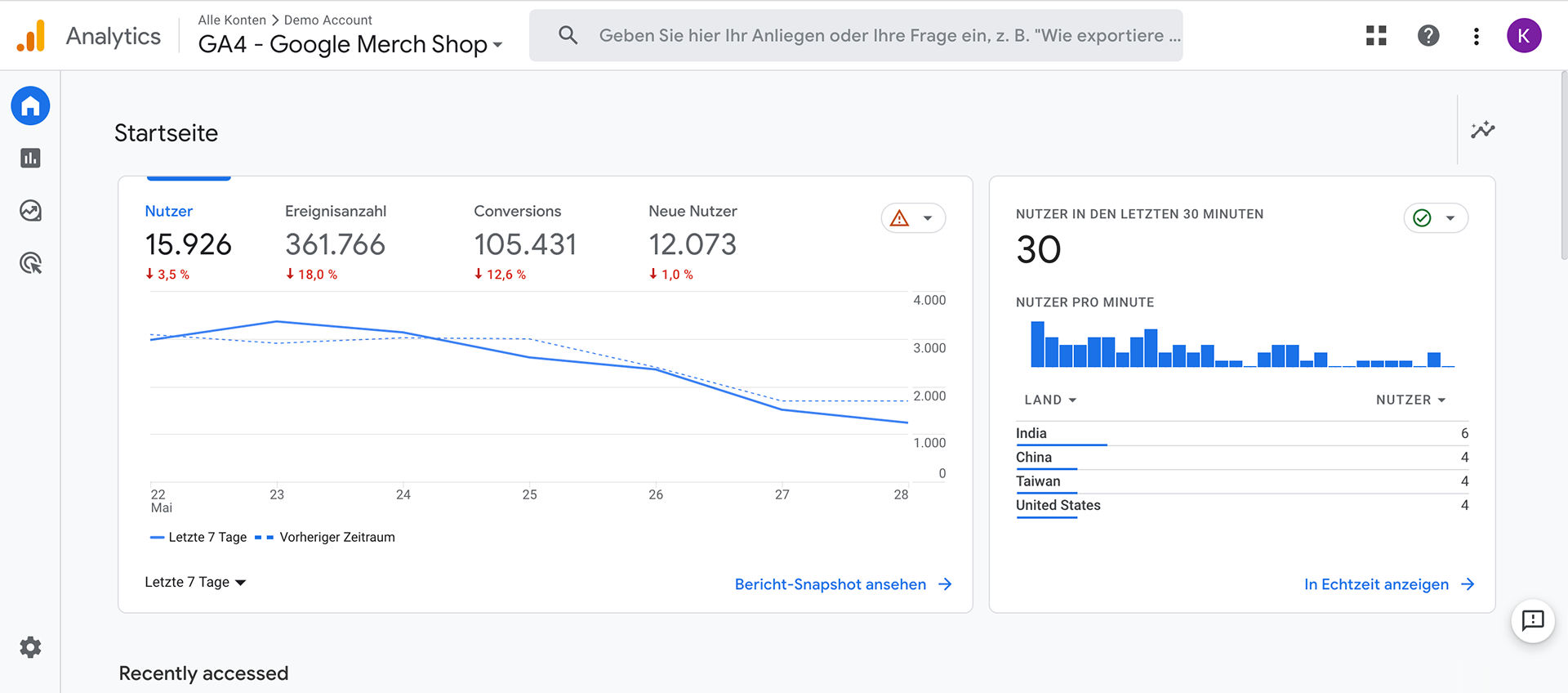Click the 3,5 % decrease indicator
The image size is (1568, 693).
[x=167, y=275]
